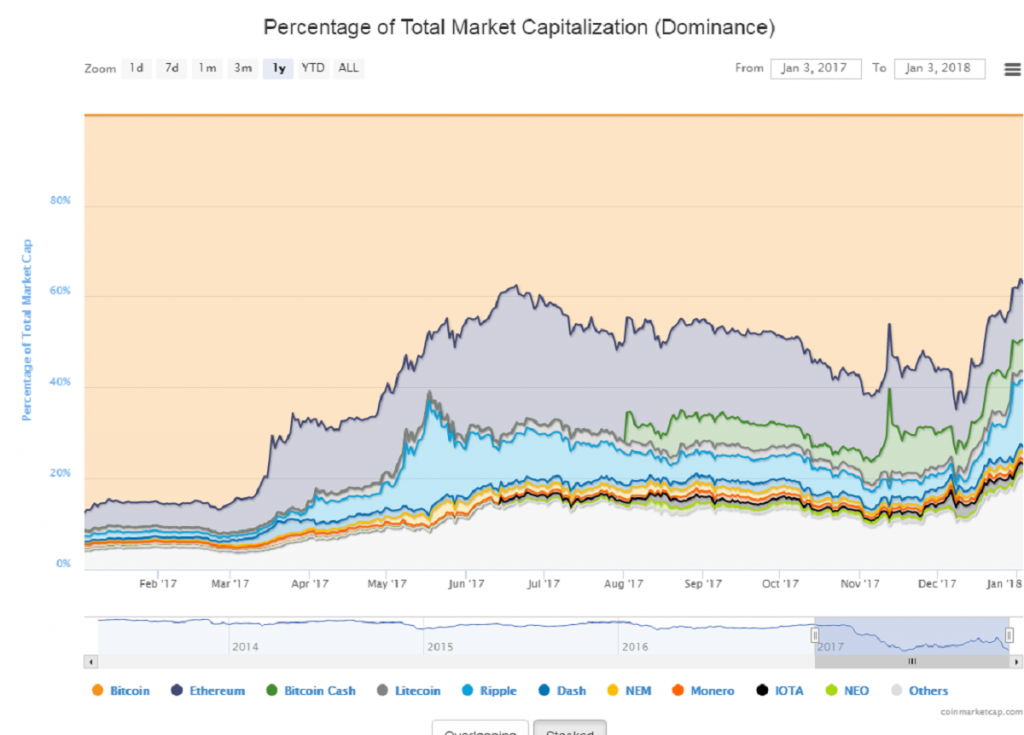
Task: Hide the Ripple series via legend
Action: click(489, 691)
